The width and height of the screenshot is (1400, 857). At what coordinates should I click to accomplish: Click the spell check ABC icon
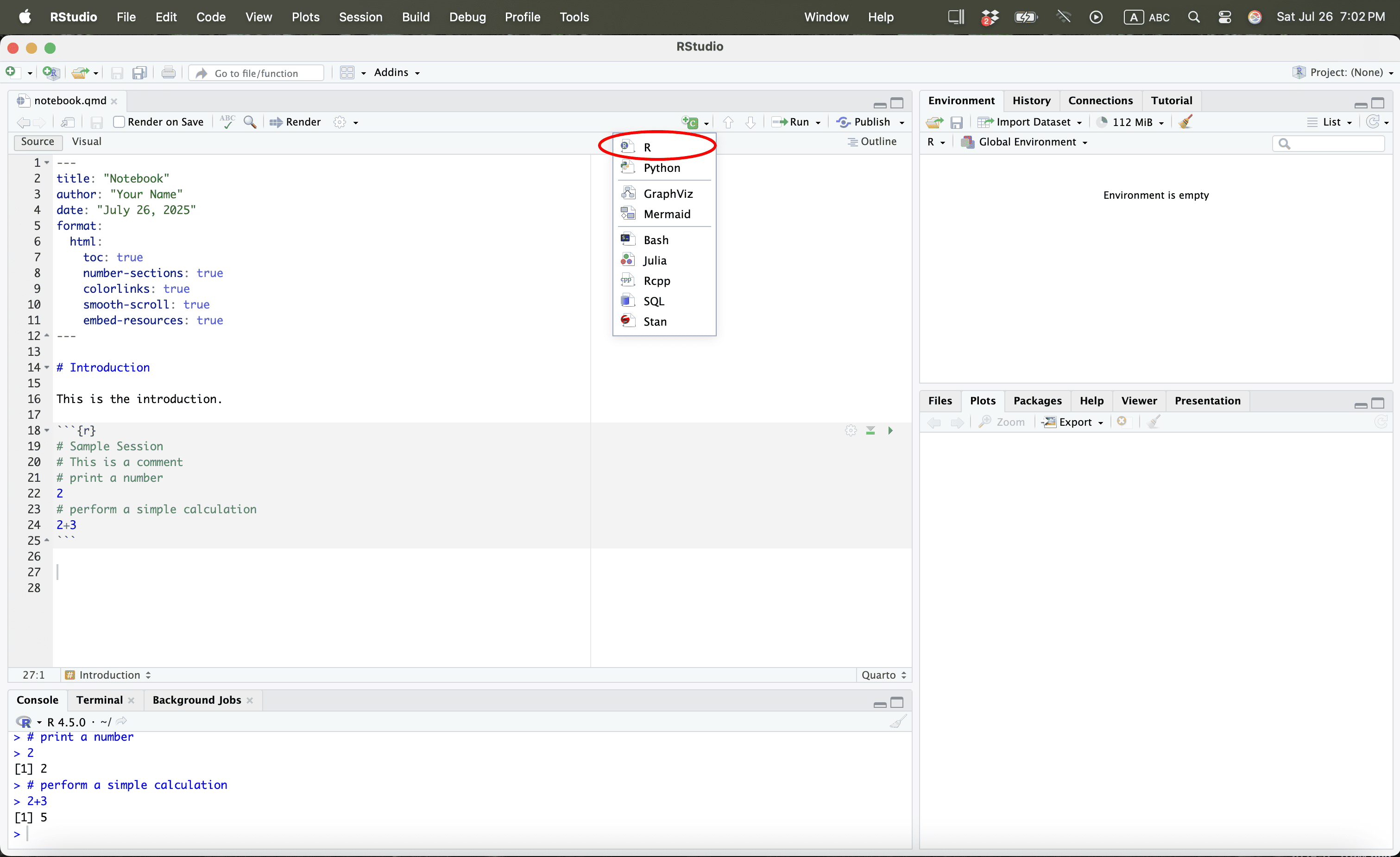(227, 122)
